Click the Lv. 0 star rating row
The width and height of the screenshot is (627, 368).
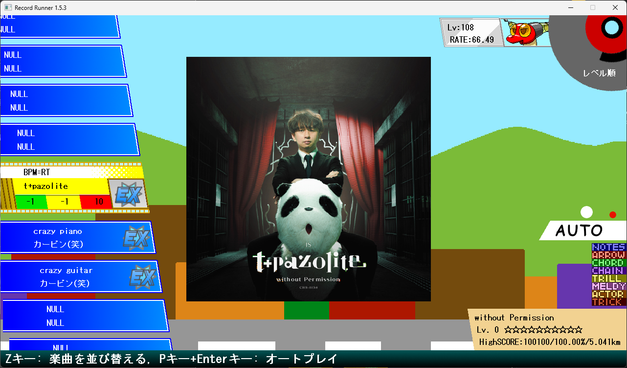[529, 330]
